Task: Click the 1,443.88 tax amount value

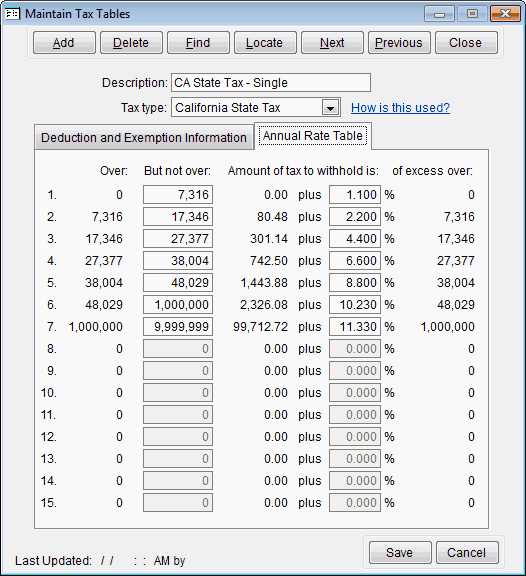Action: click(264, 283)
